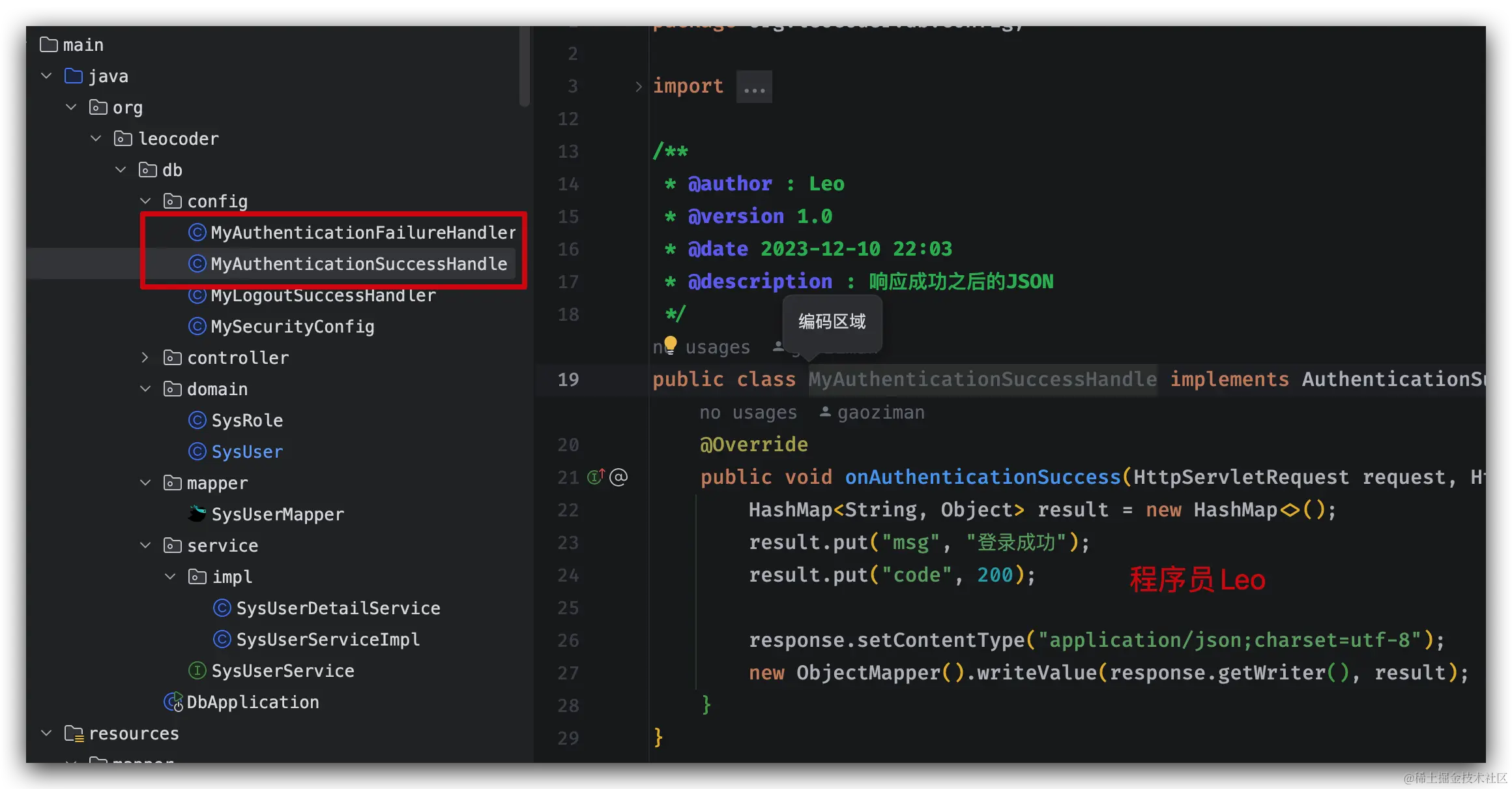1512x789 pixels.
Task: Expand the folded import block arrow
Action: 638,87
